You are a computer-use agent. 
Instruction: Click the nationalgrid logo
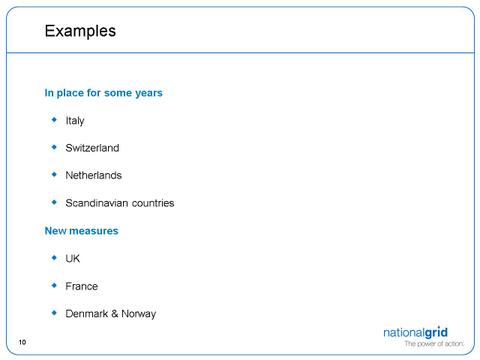pyautogui.click(x=415, y=332)
